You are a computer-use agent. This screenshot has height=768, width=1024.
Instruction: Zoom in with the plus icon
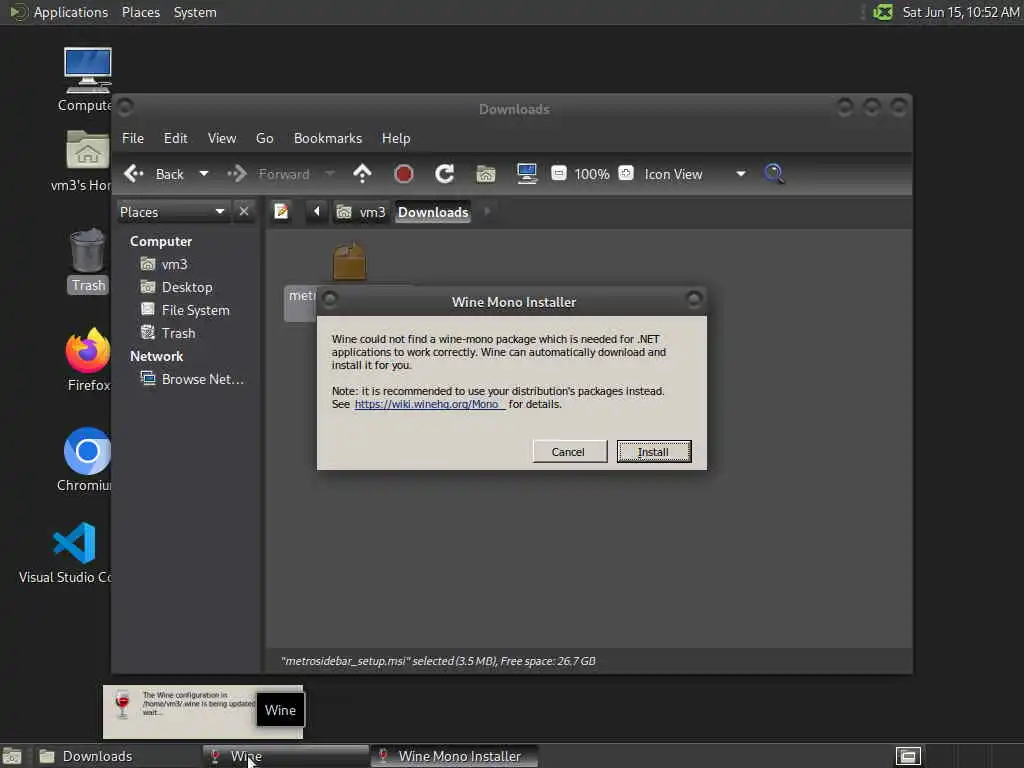click(626, 174)
